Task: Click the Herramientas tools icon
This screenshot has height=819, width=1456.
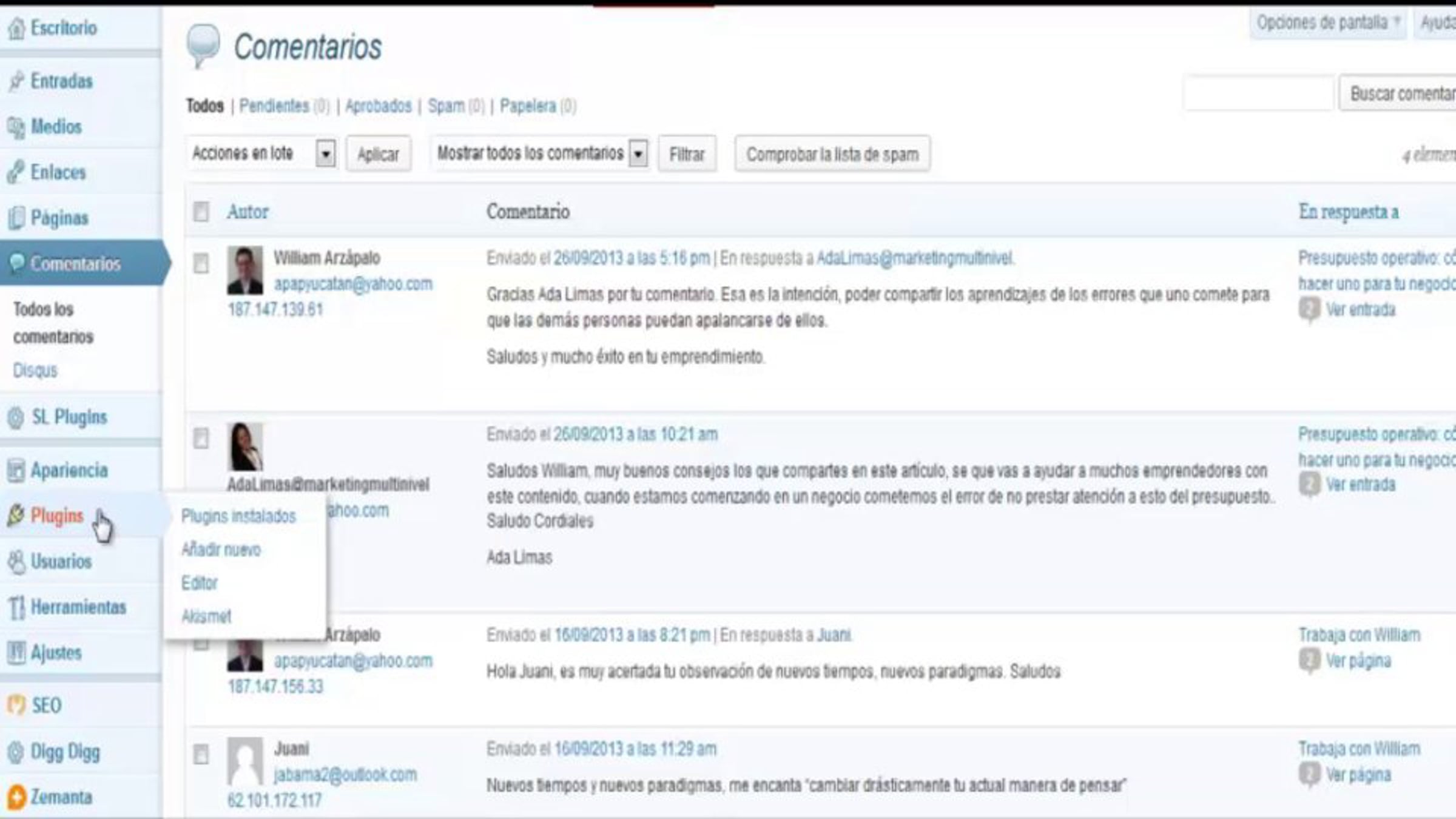Action: (16, 607)
